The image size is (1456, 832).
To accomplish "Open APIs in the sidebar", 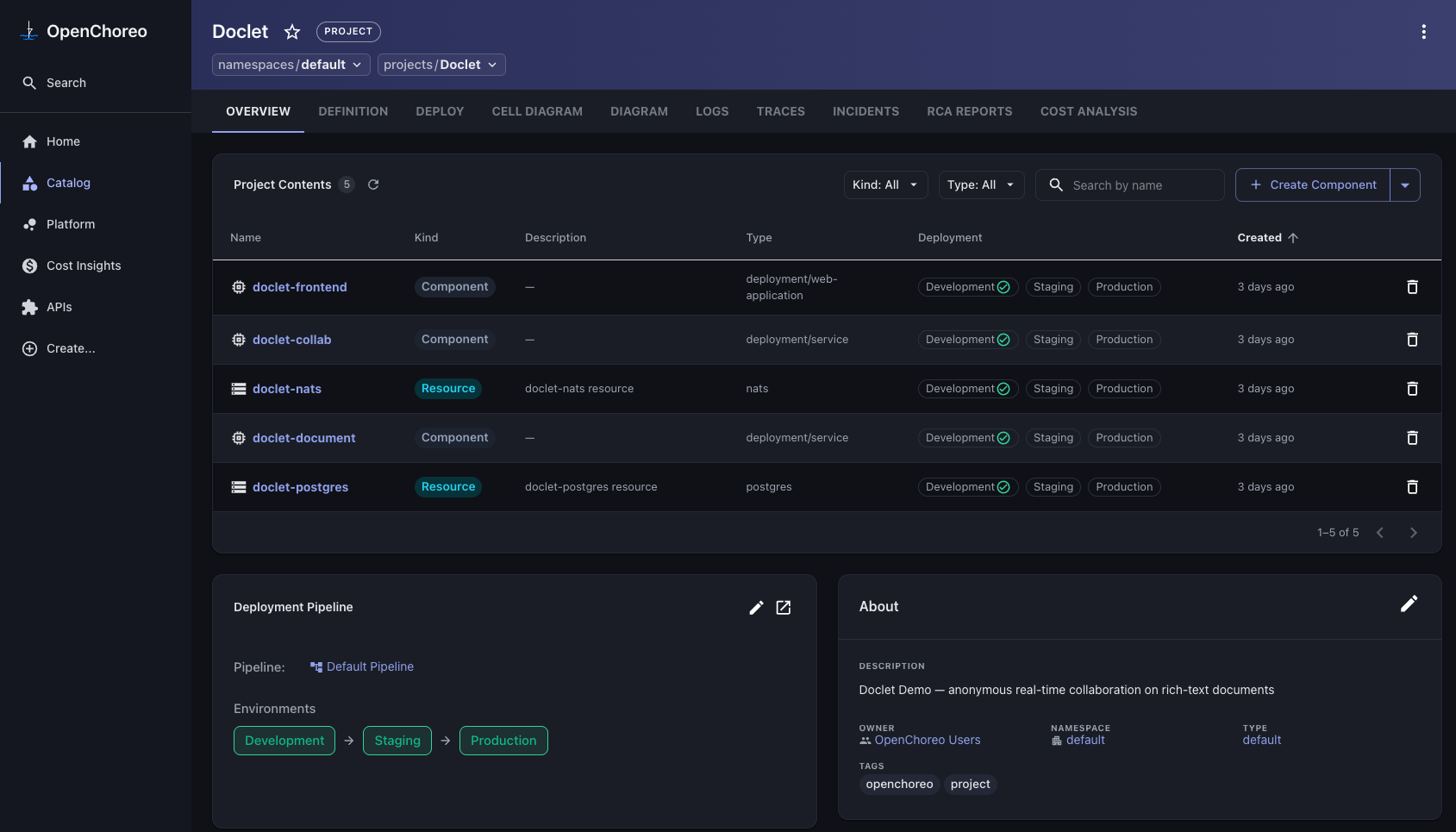I will click(47, 307).
